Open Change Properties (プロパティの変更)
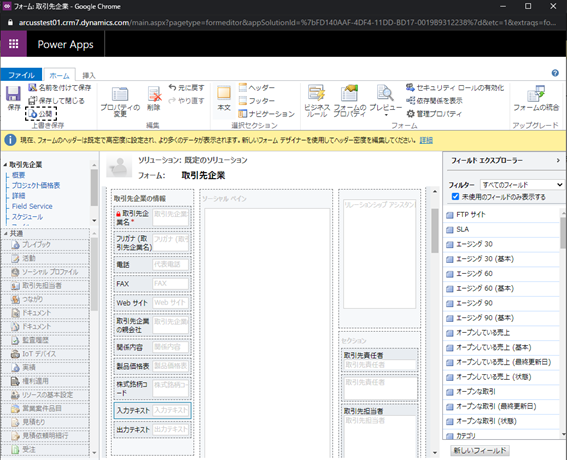 point(120,102)
